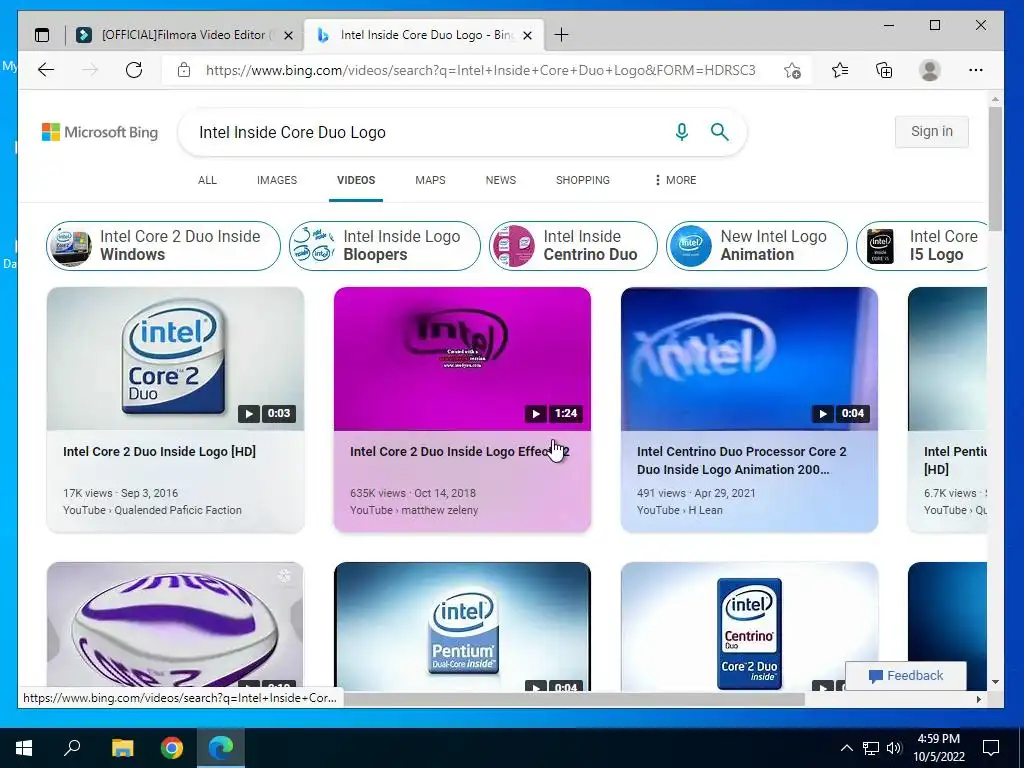Launch Google Chrome from taskbar

[172, 748]
